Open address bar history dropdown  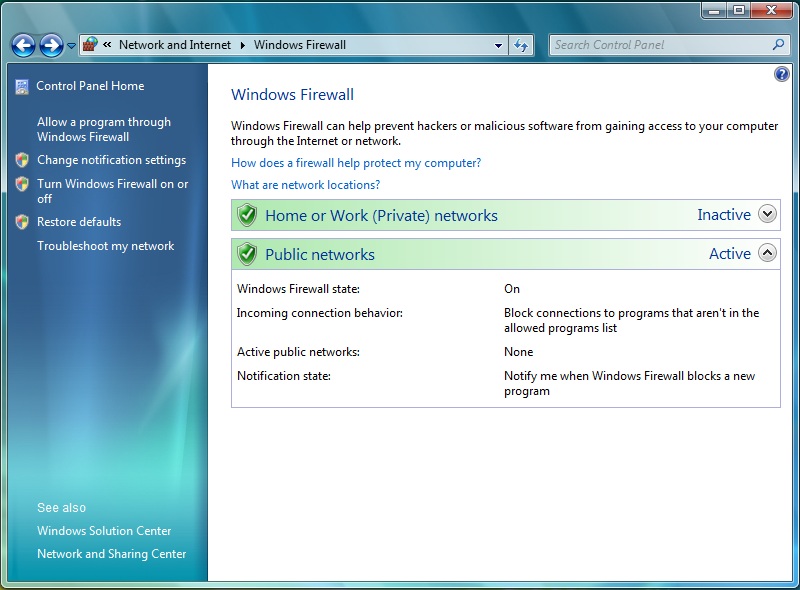pyautogui.click(x=498, y=45)
